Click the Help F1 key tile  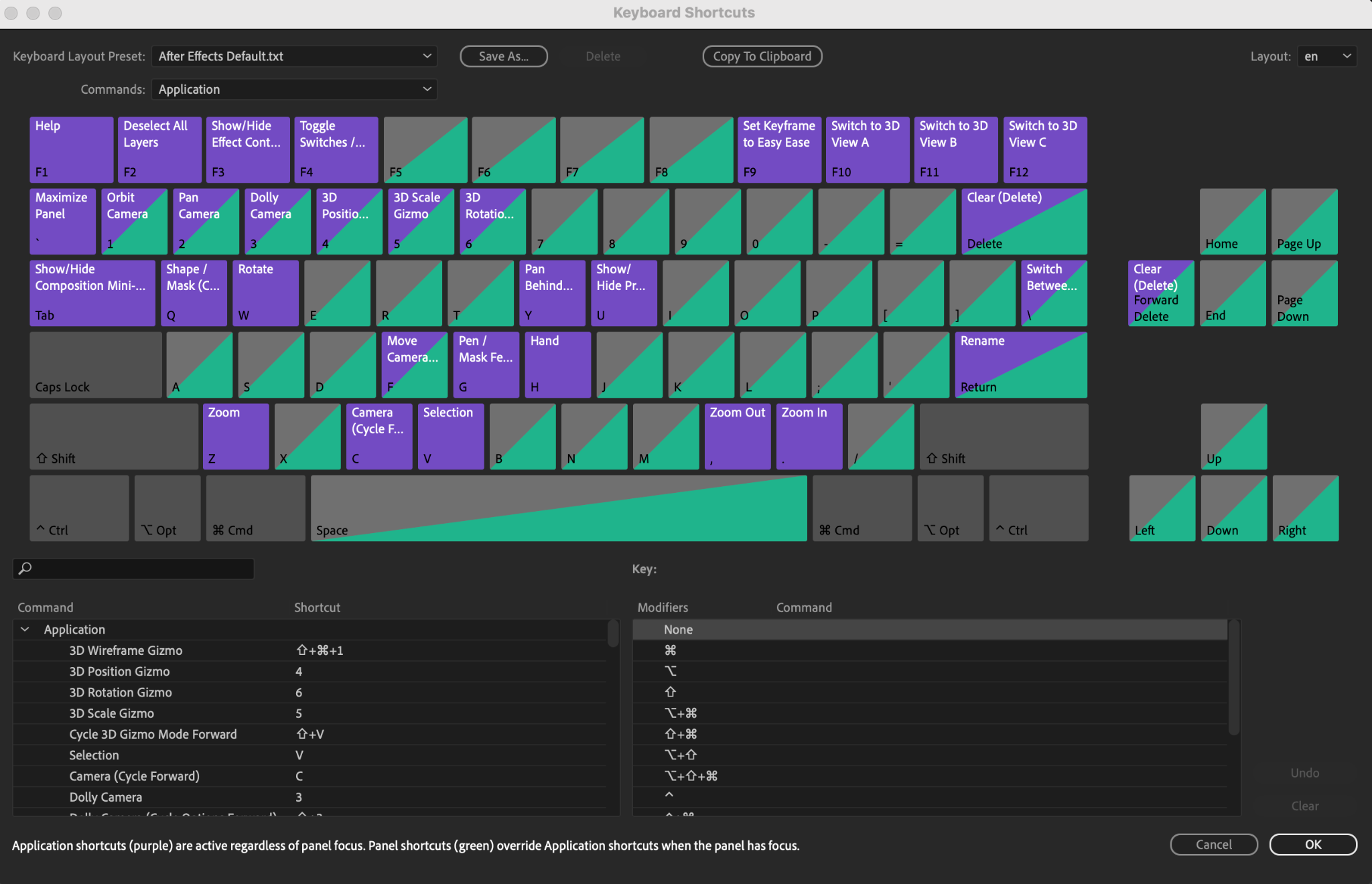pyautogui.click(x=71, y=149)
